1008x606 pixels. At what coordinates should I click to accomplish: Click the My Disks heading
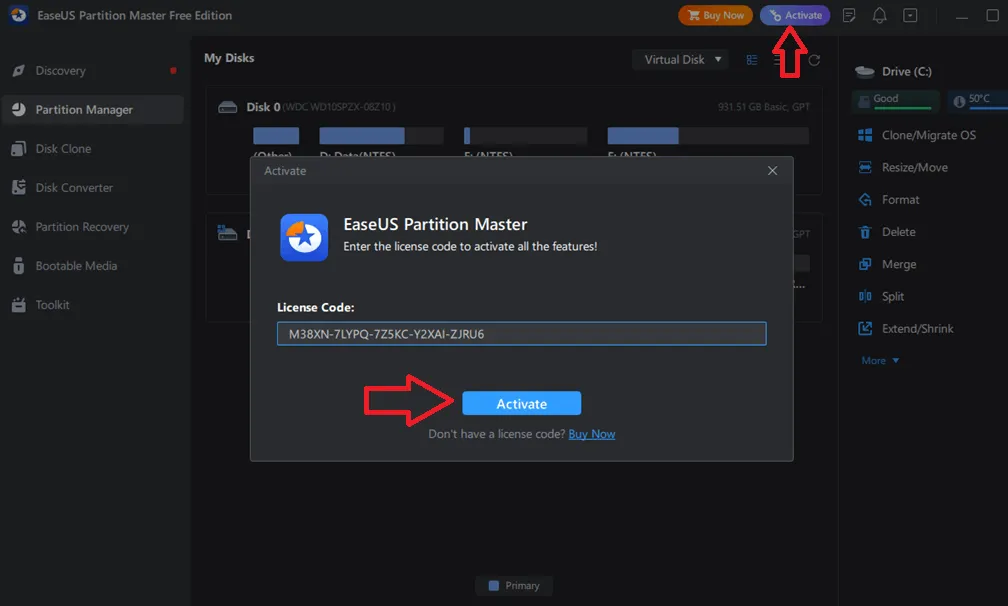click(229, 58)
